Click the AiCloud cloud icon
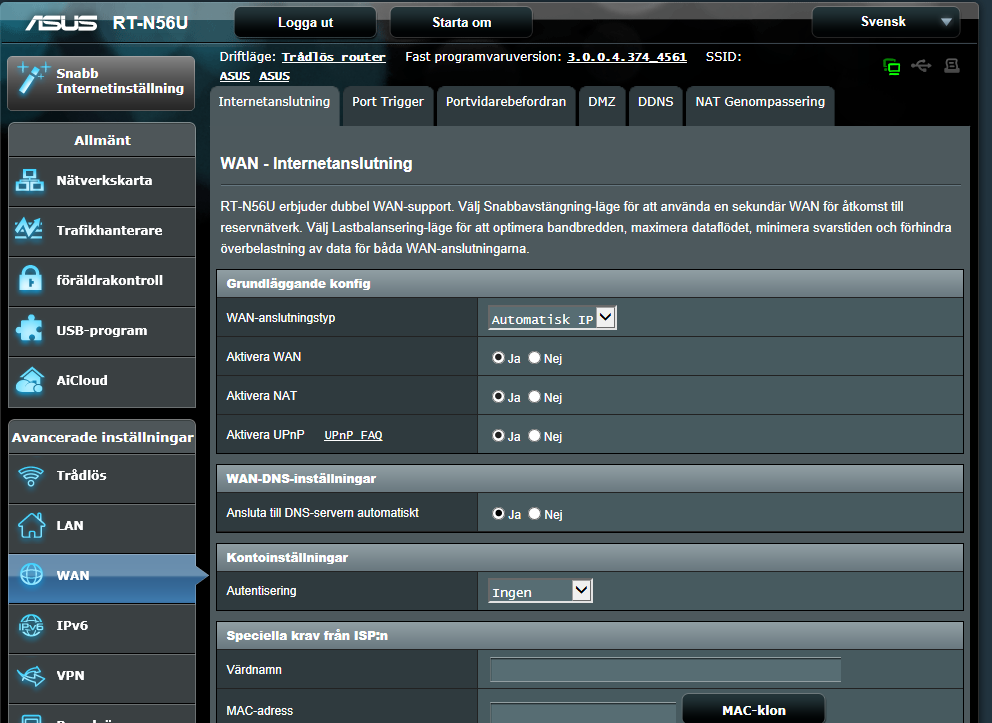992x723 pixels. 30,380
